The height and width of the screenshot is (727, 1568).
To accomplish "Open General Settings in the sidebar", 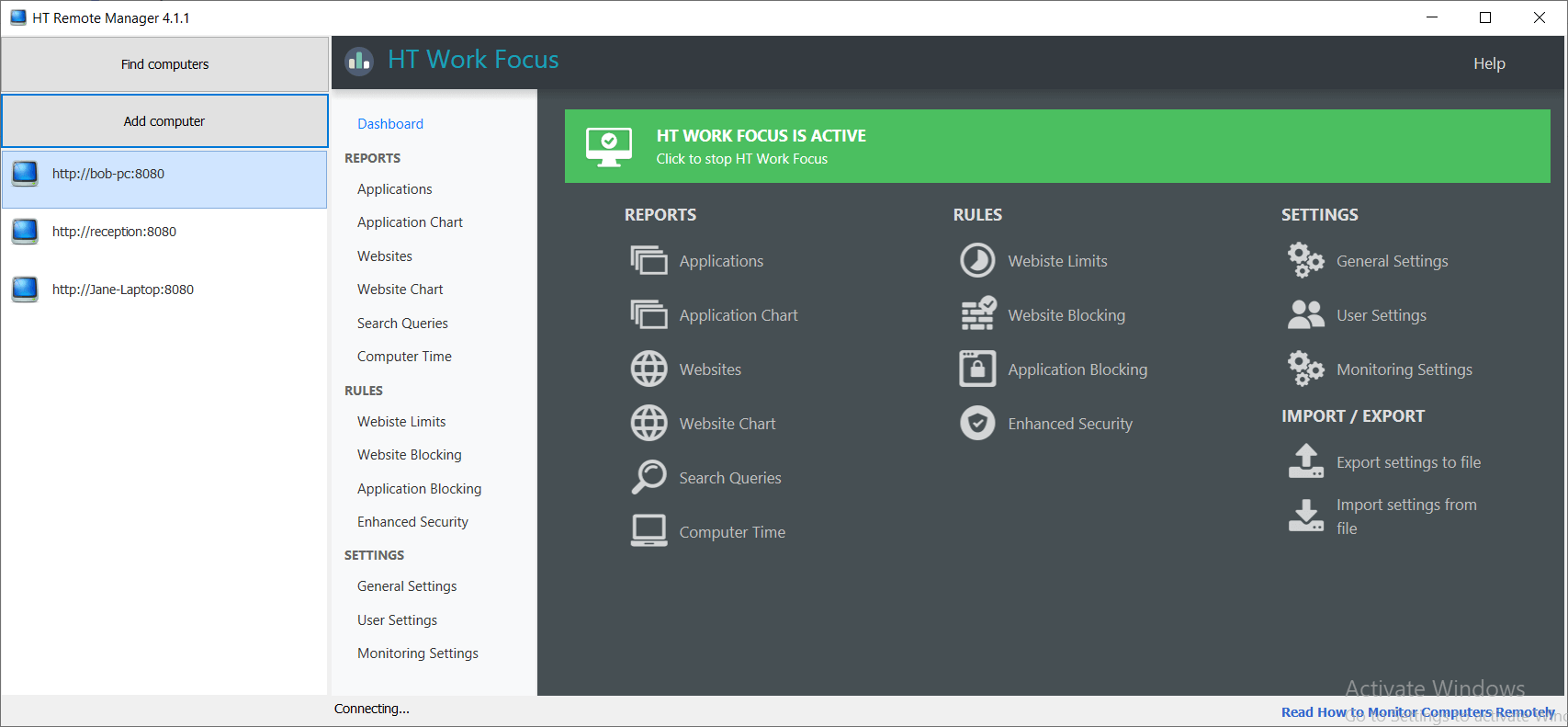I will [407, 586].
